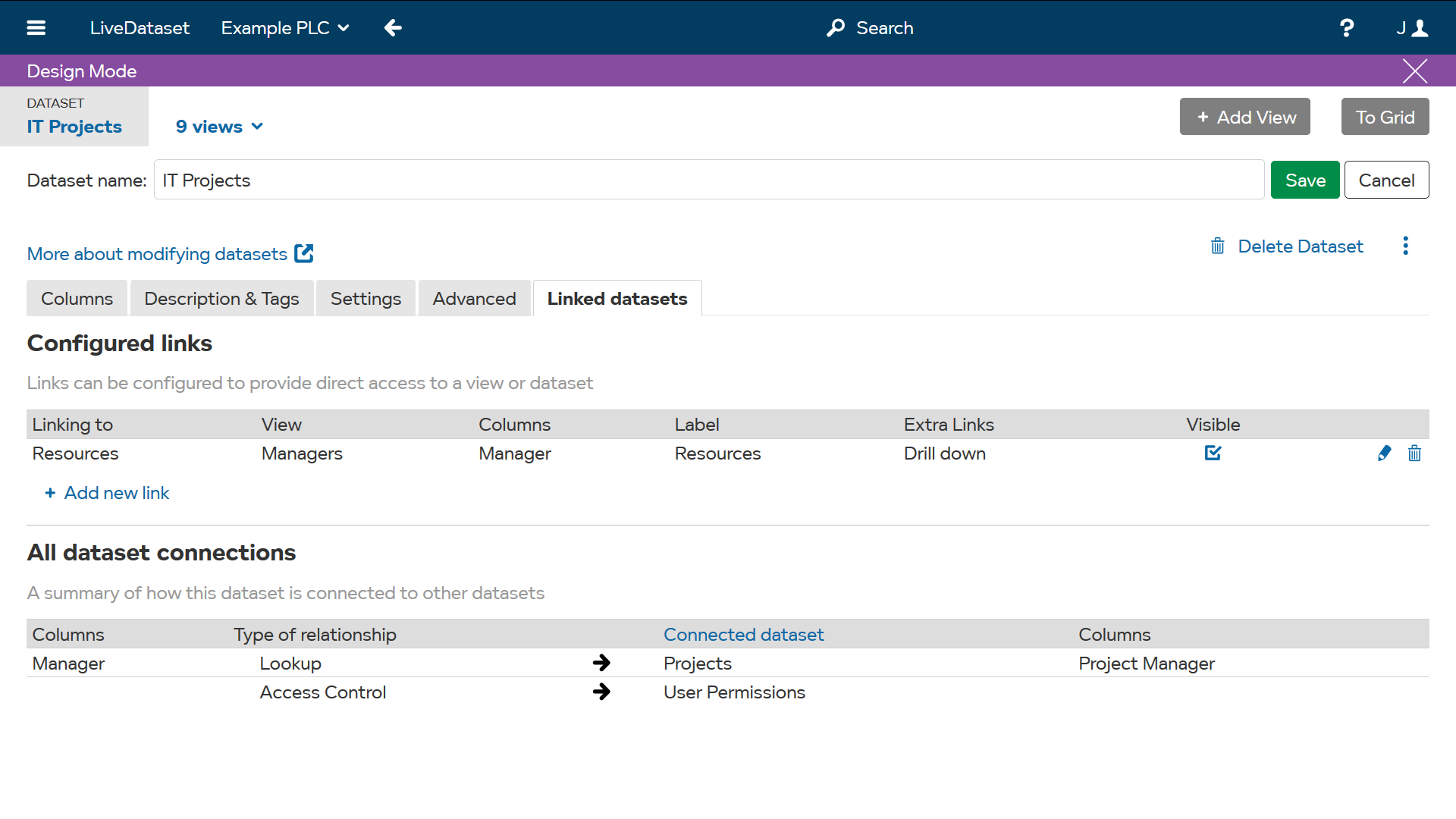Open the hamburger navigation menu
1456x819 pixels.
click(36, 27)
